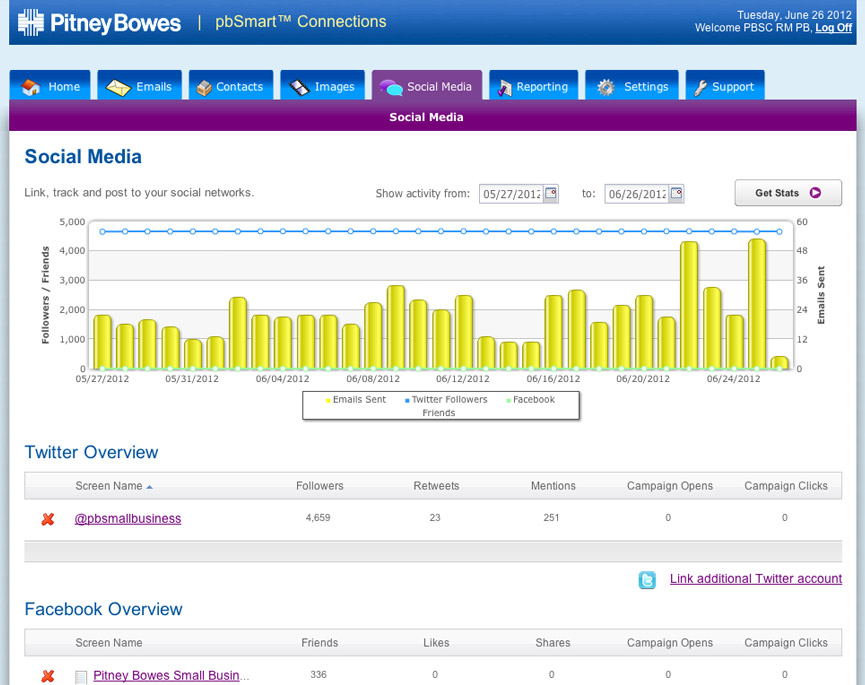Click the Friends column header

click(x=319, y=643)
